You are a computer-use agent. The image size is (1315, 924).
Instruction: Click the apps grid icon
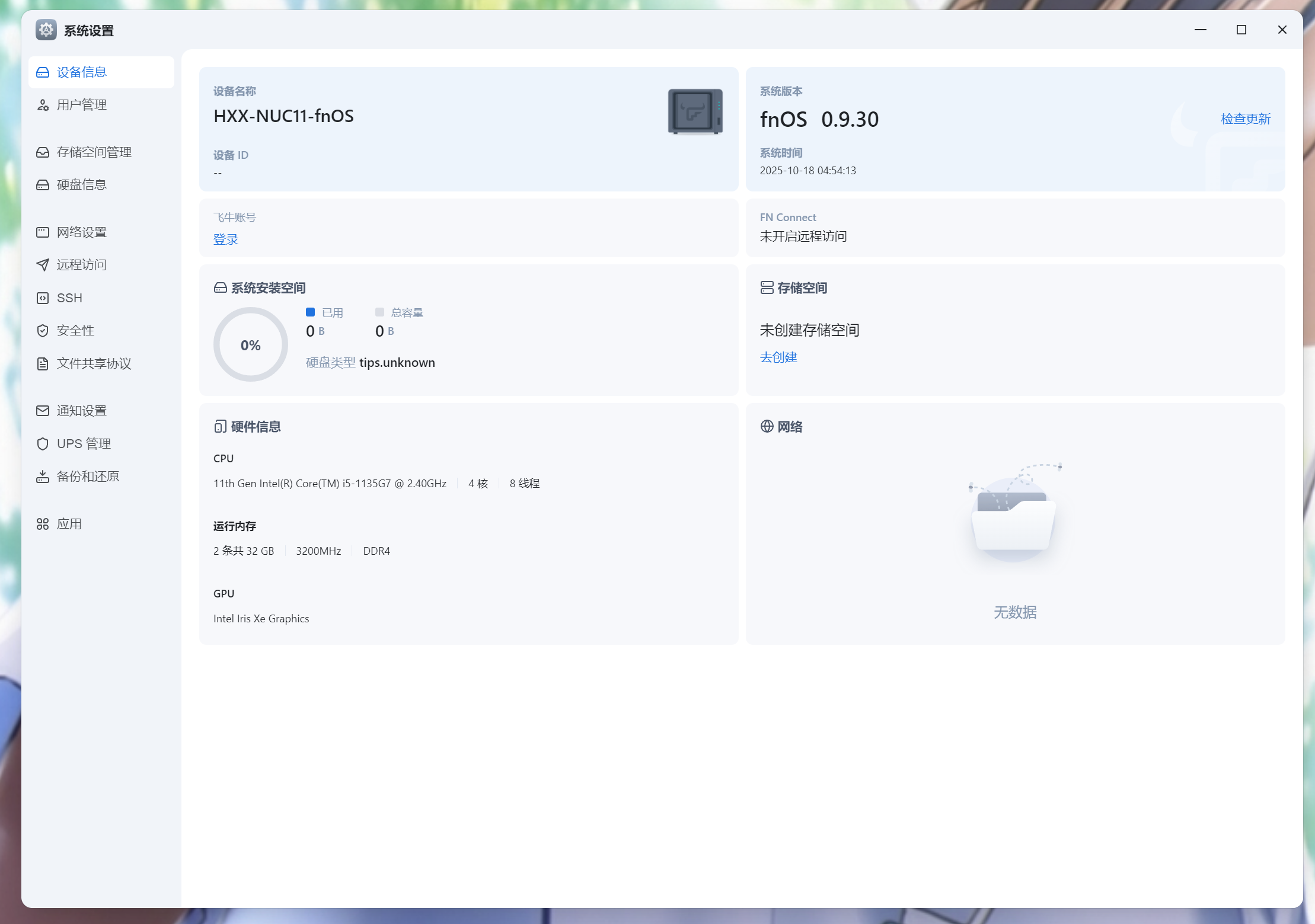click(43, 524)
